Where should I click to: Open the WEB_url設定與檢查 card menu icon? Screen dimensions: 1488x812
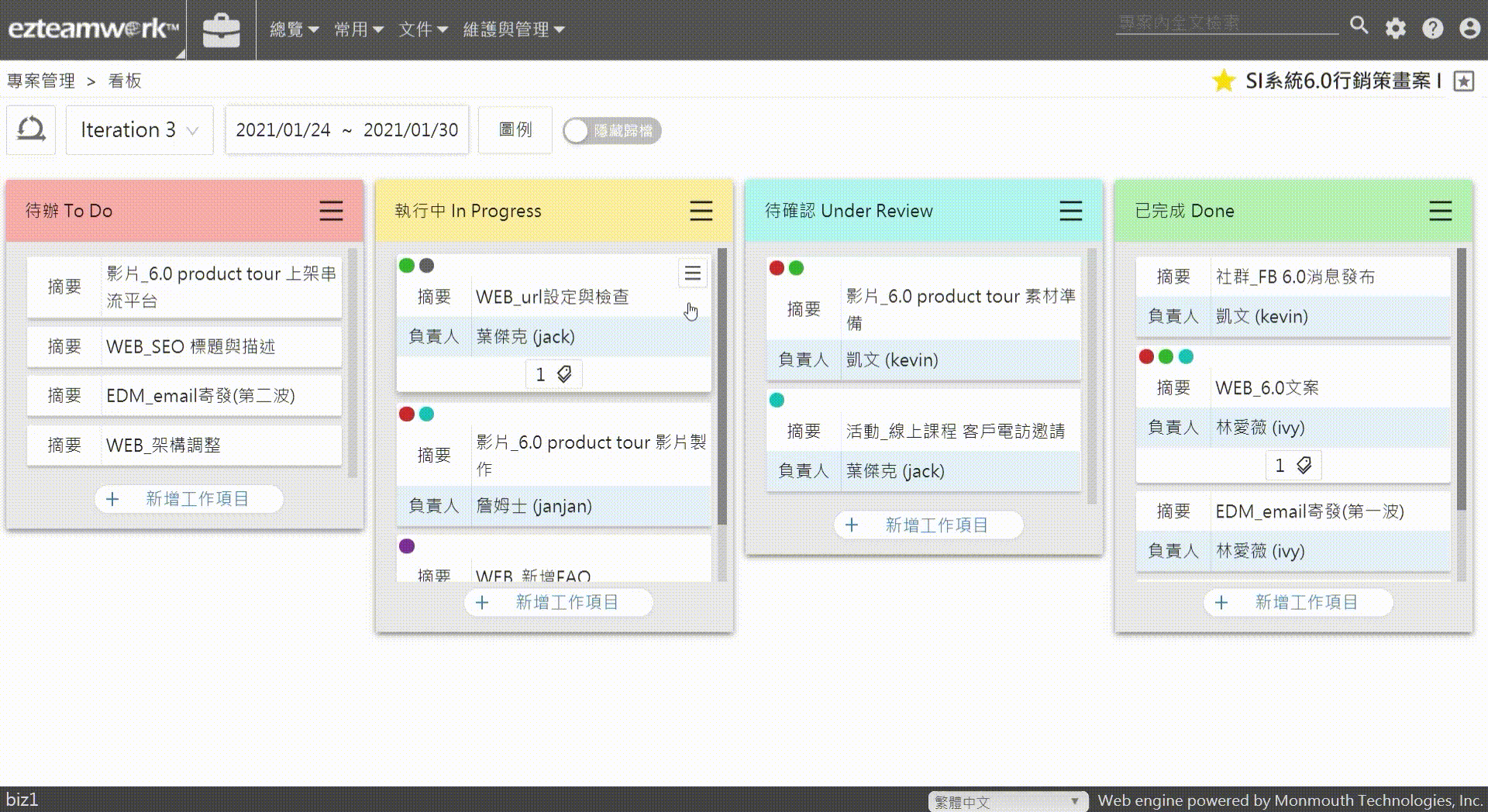tap(692, 274)
